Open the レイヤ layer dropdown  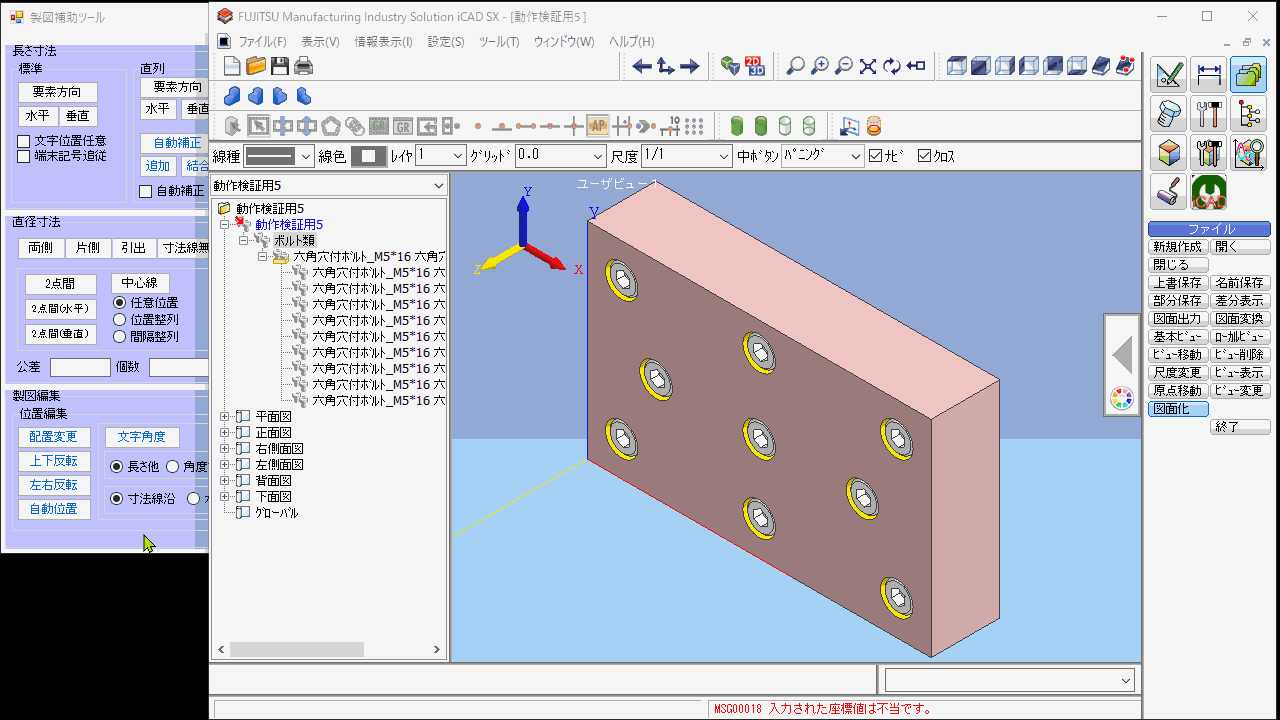click(x=441, y=156)
